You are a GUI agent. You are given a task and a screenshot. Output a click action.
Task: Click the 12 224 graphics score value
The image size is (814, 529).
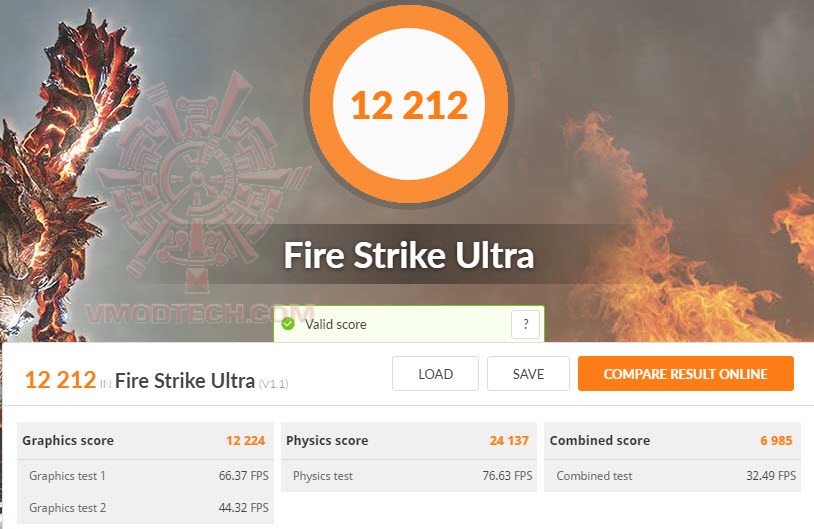[245, 440]
